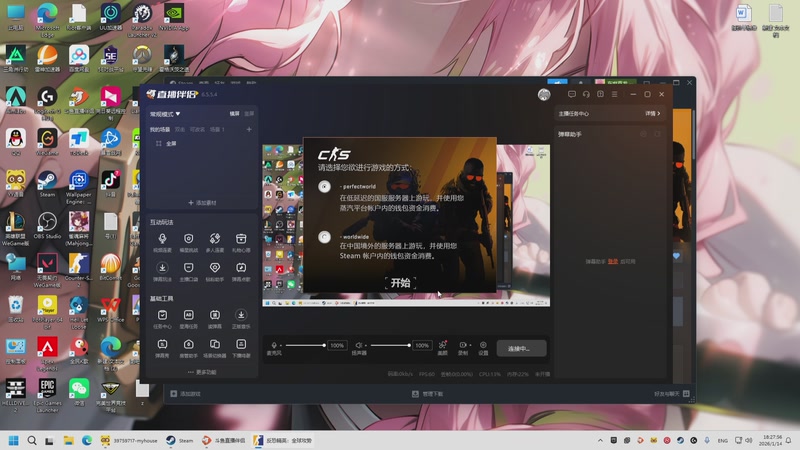Switch to the 横屏 orientation tab
The width and height of the screenshot is (800, 450).
(x=234, y=114)
